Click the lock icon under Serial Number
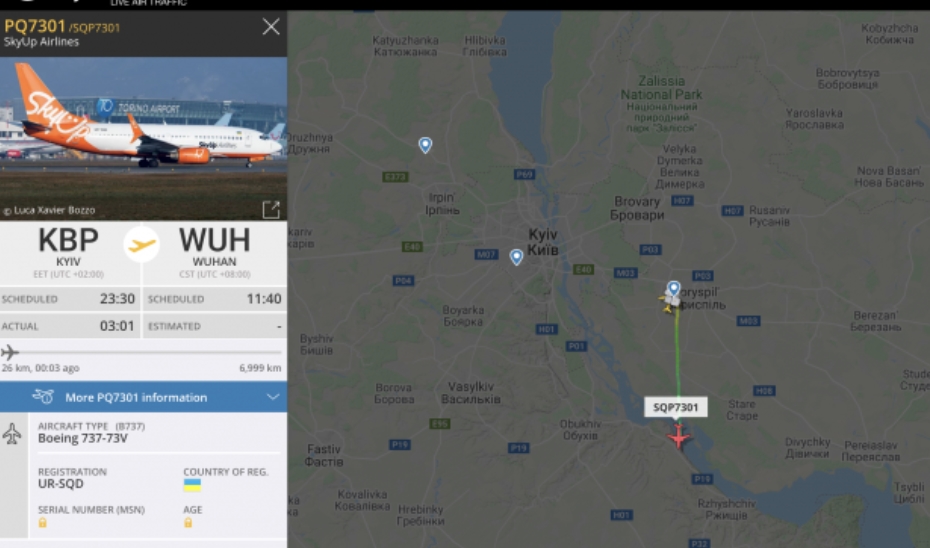930x548 pixels. [x=43, y=522]
